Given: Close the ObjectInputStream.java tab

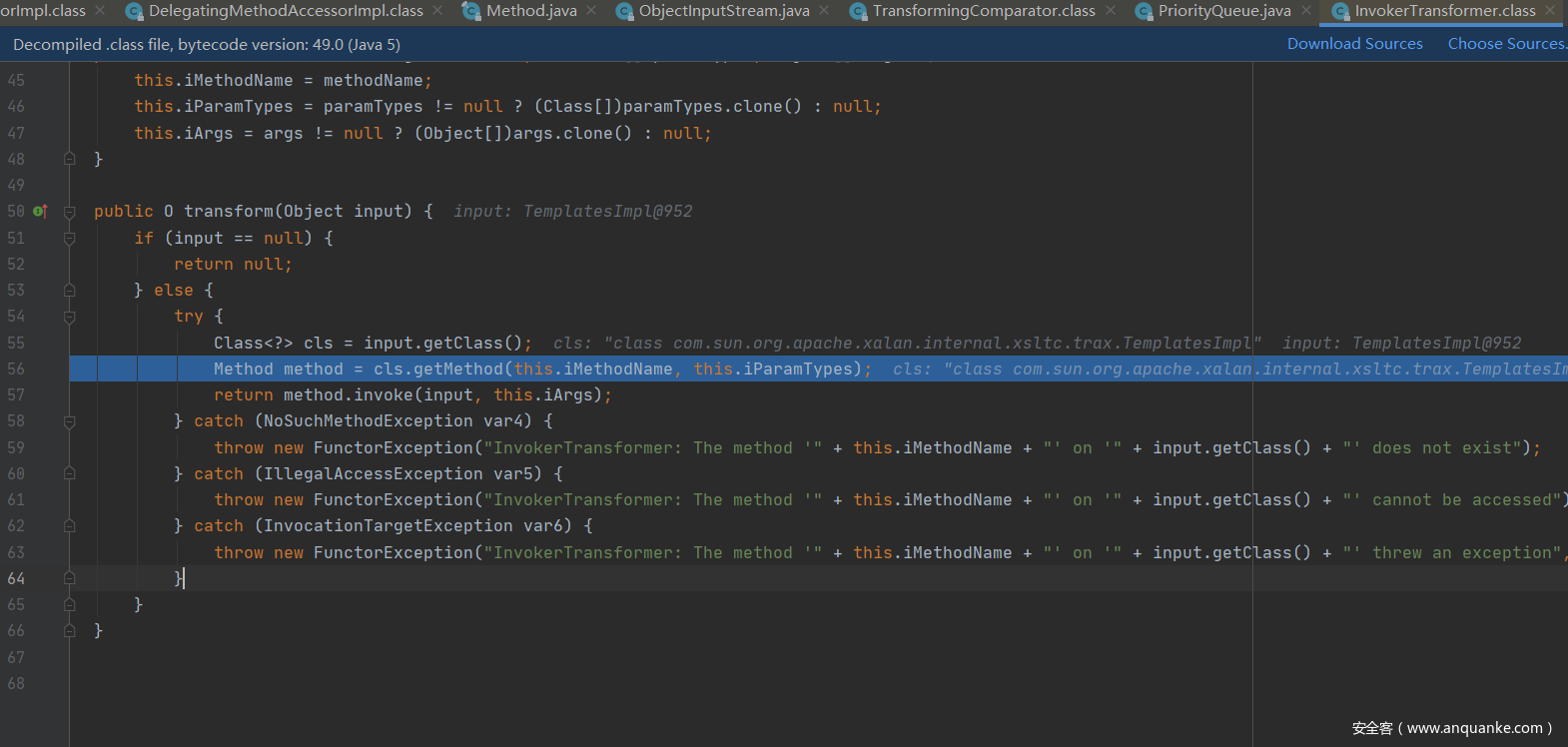Looking at the screenshot, I should (824, 10).
